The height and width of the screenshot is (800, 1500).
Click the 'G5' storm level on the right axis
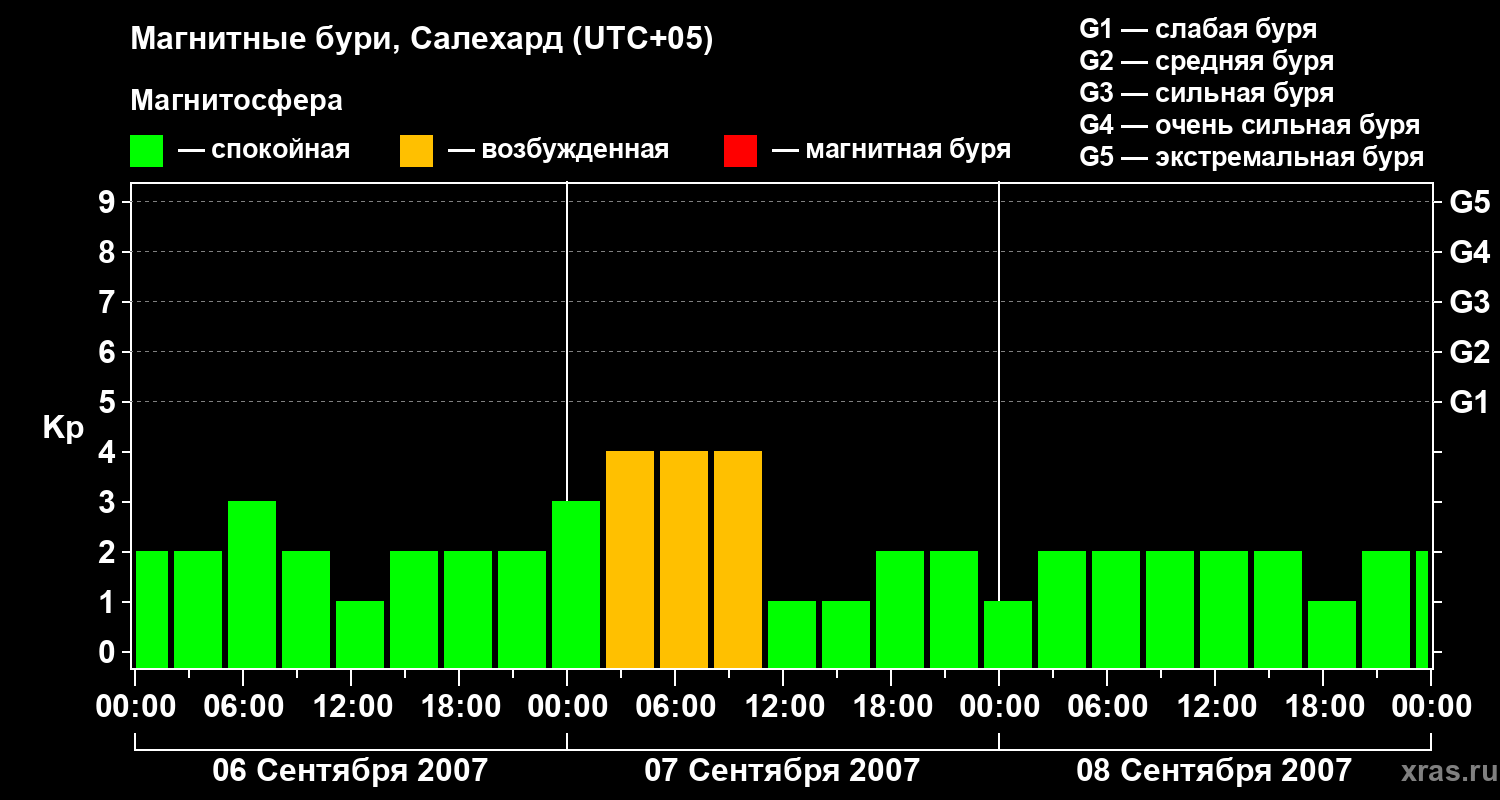pyautogui.click(x=1469, y=202)
